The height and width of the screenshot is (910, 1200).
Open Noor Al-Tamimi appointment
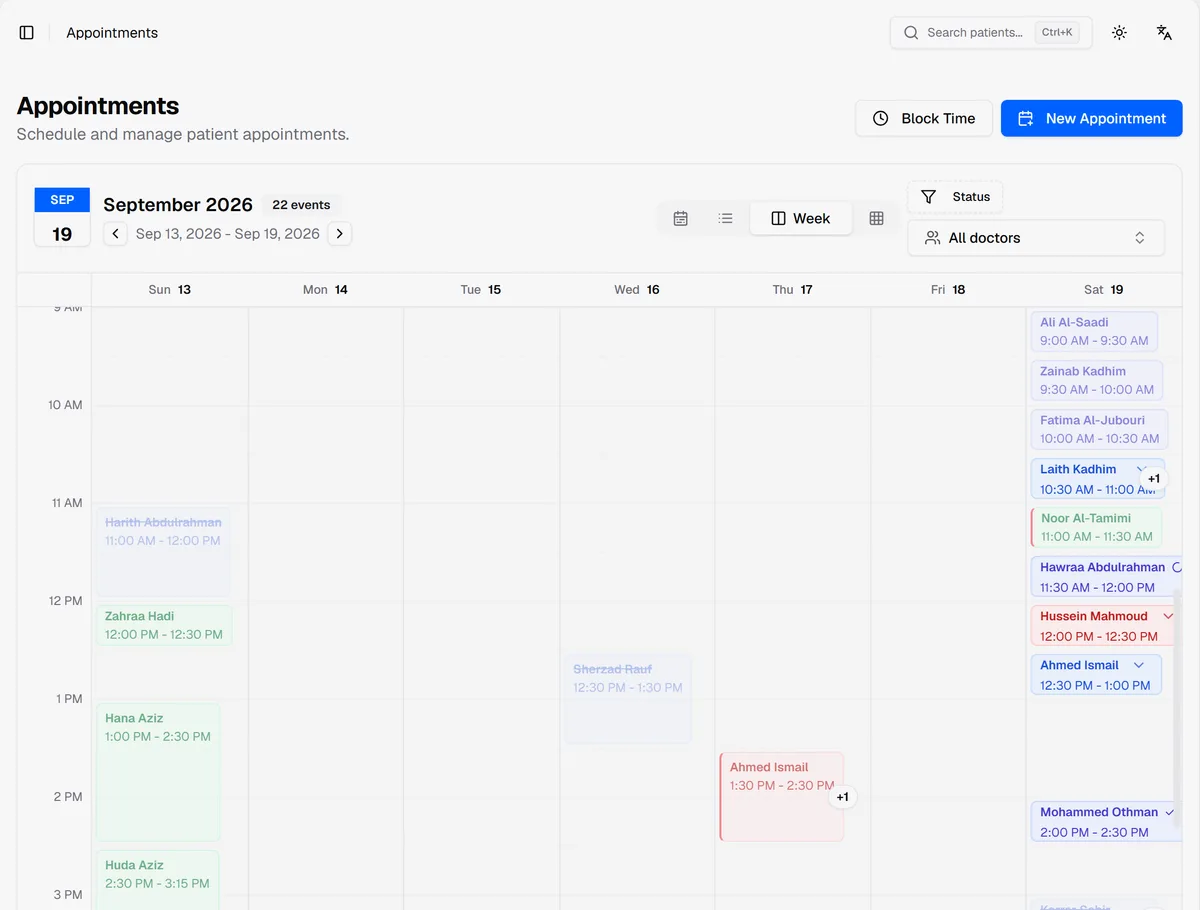(1096, 528)
